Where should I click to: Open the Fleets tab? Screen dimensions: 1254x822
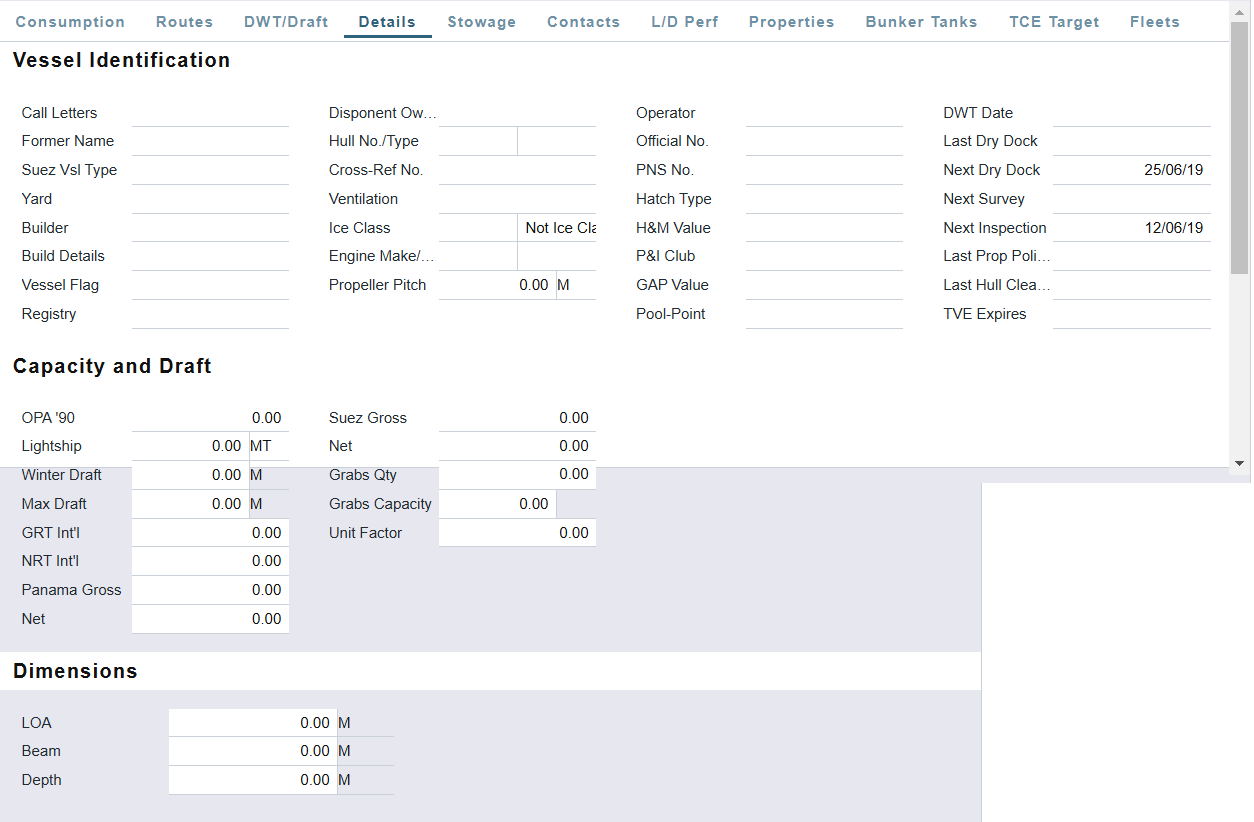click(1154, 21)
